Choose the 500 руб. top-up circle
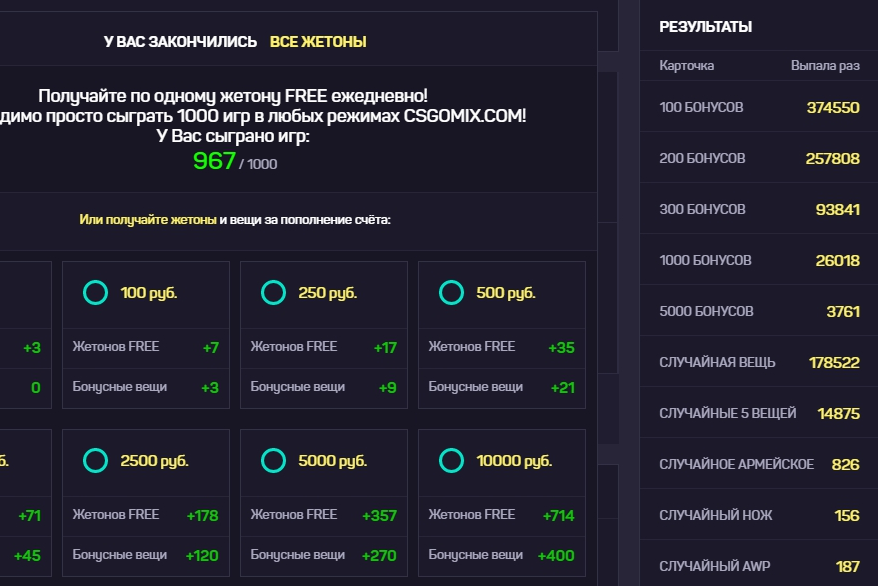 pyautogui.click(x=451, y=293)
